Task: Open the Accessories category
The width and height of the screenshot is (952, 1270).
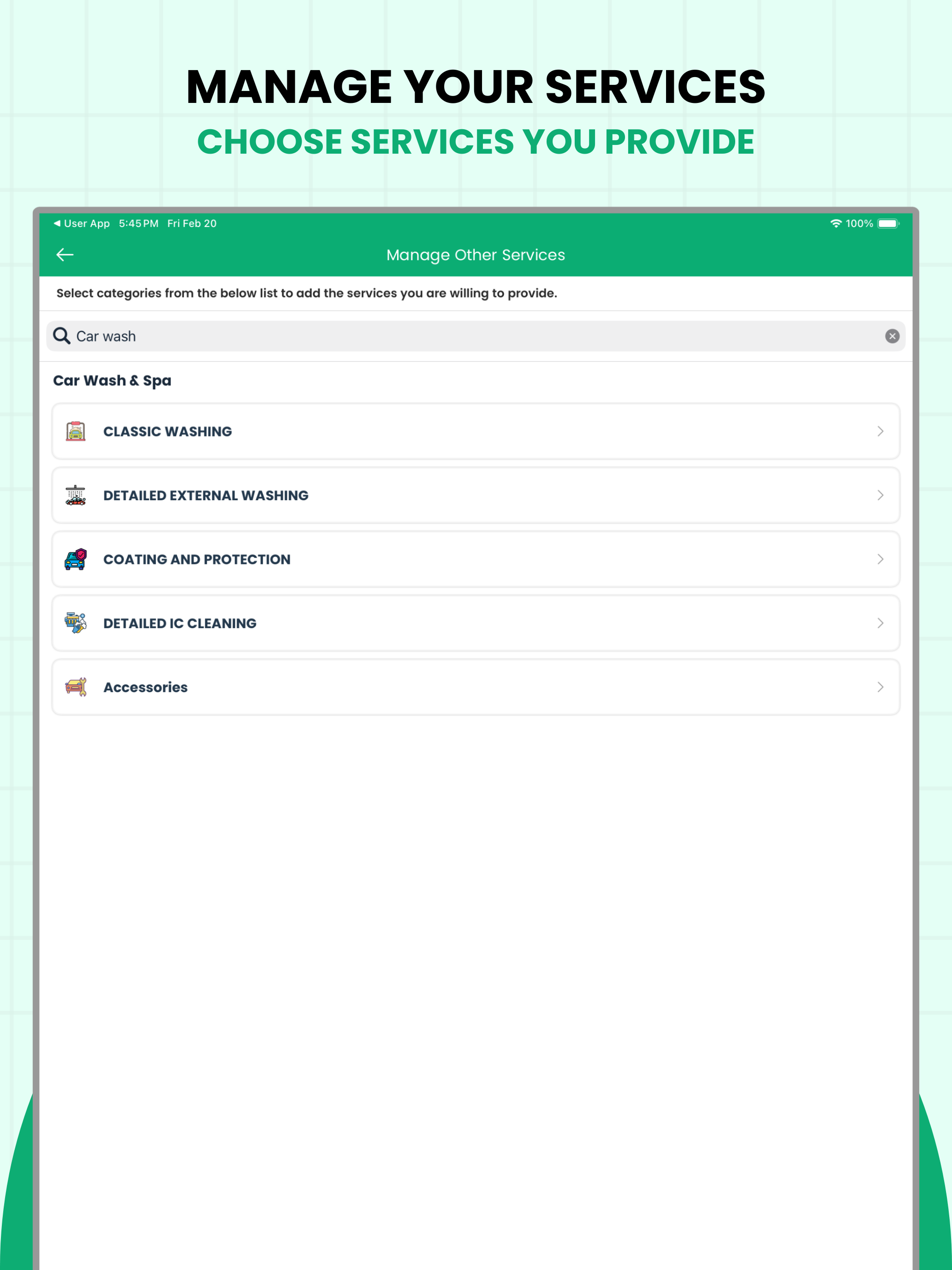Action: 476,687
